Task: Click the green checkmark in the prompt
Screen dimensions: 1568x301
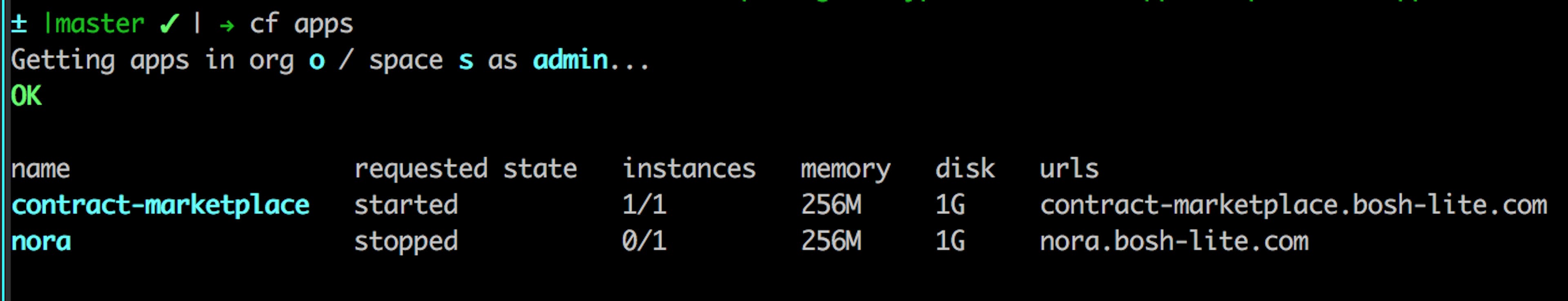Action: tap(169, 25)
